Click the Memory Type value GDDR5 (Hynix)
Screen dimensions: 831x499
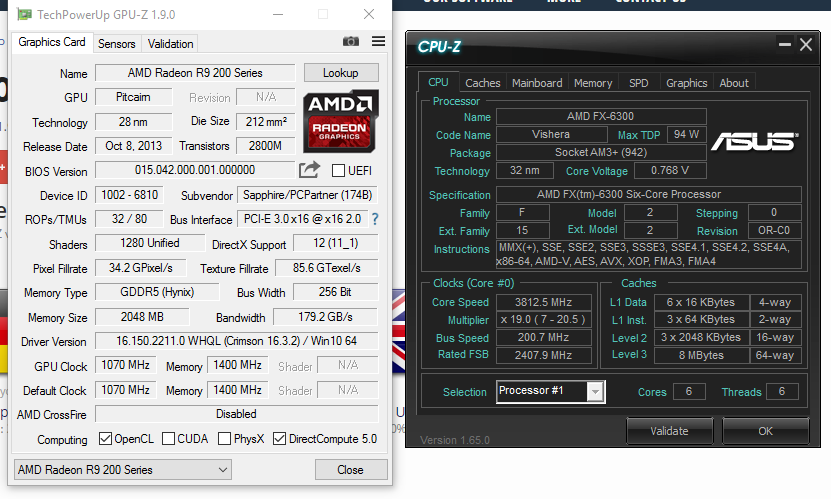tap(157, 292)
